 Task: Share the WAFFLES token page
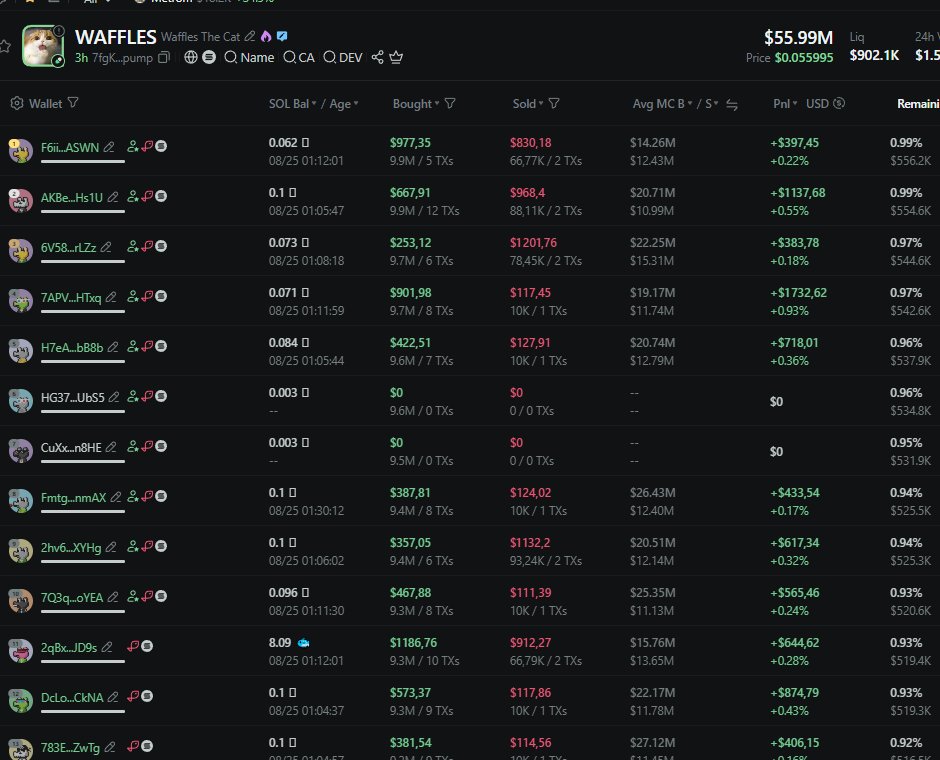[x=377, y=58]
